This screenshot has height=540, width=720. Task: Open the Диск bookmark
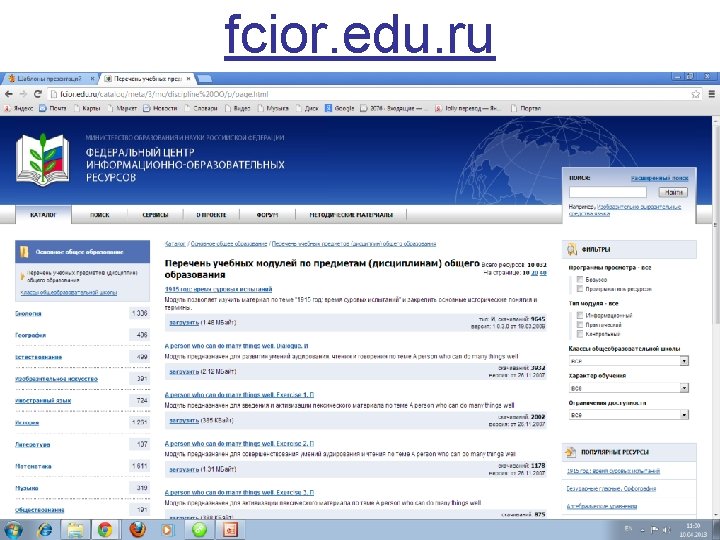tap(307, 108)
